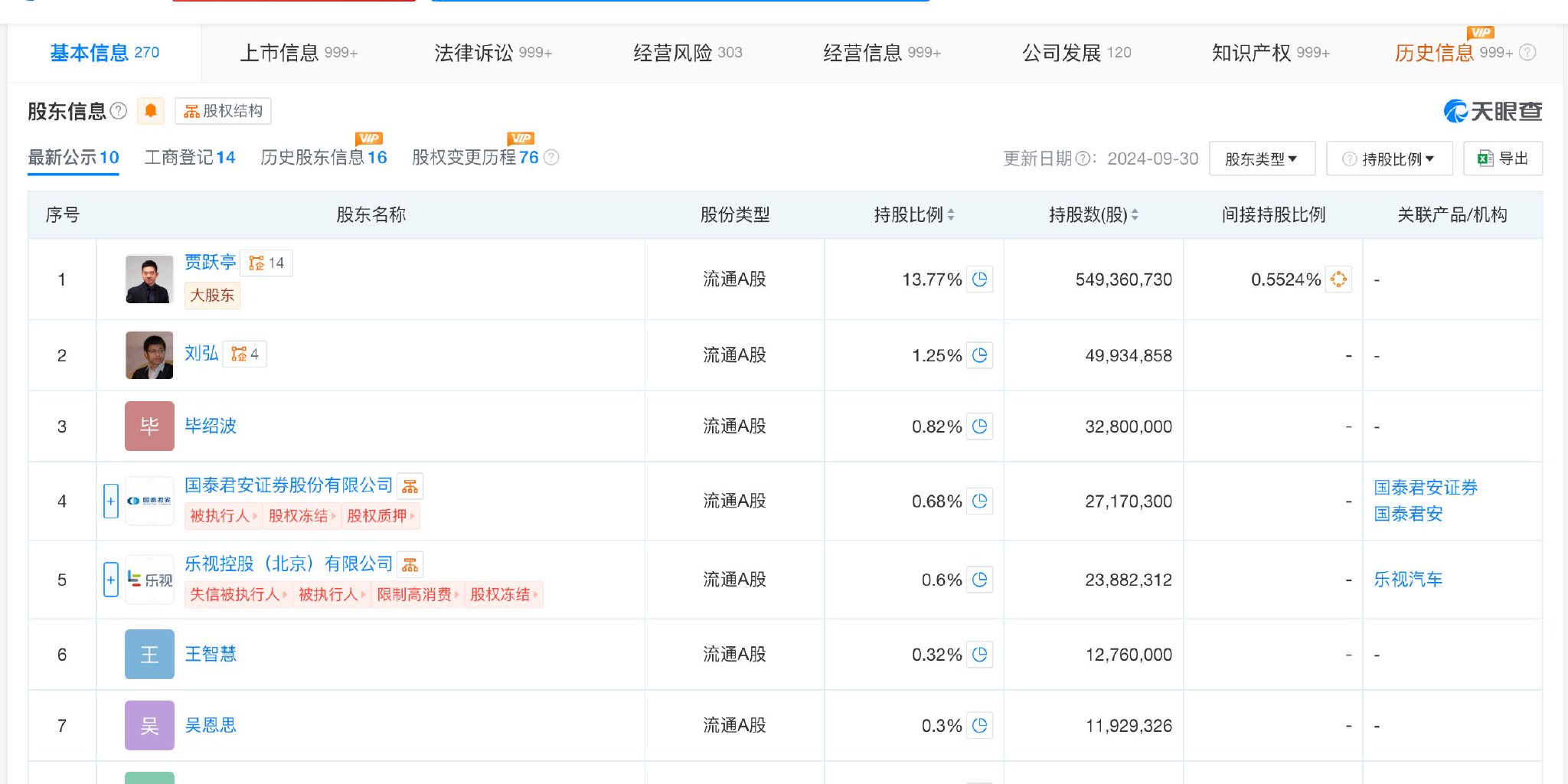Open shareholder link 王智慧
The height and width of the screenshot is (784, 1568).
(x=211, y=654)
